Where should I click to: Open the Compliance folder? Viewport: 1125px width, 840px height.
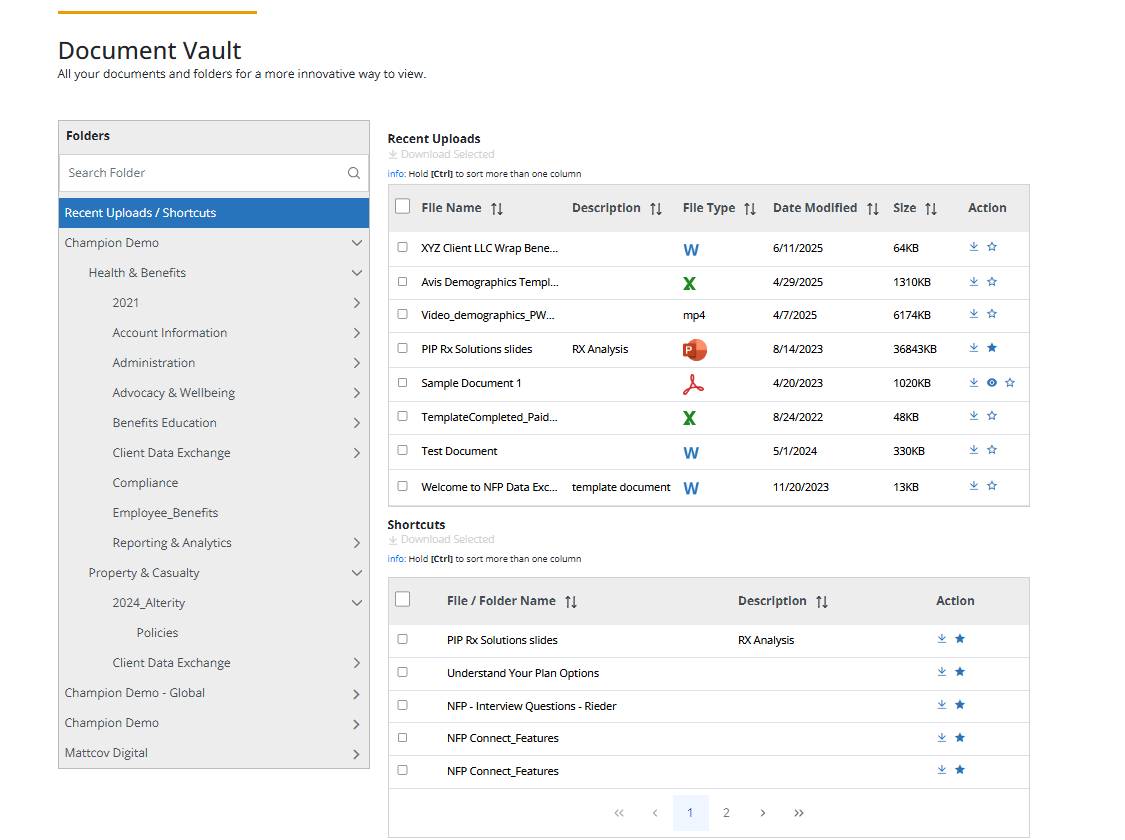145,483
